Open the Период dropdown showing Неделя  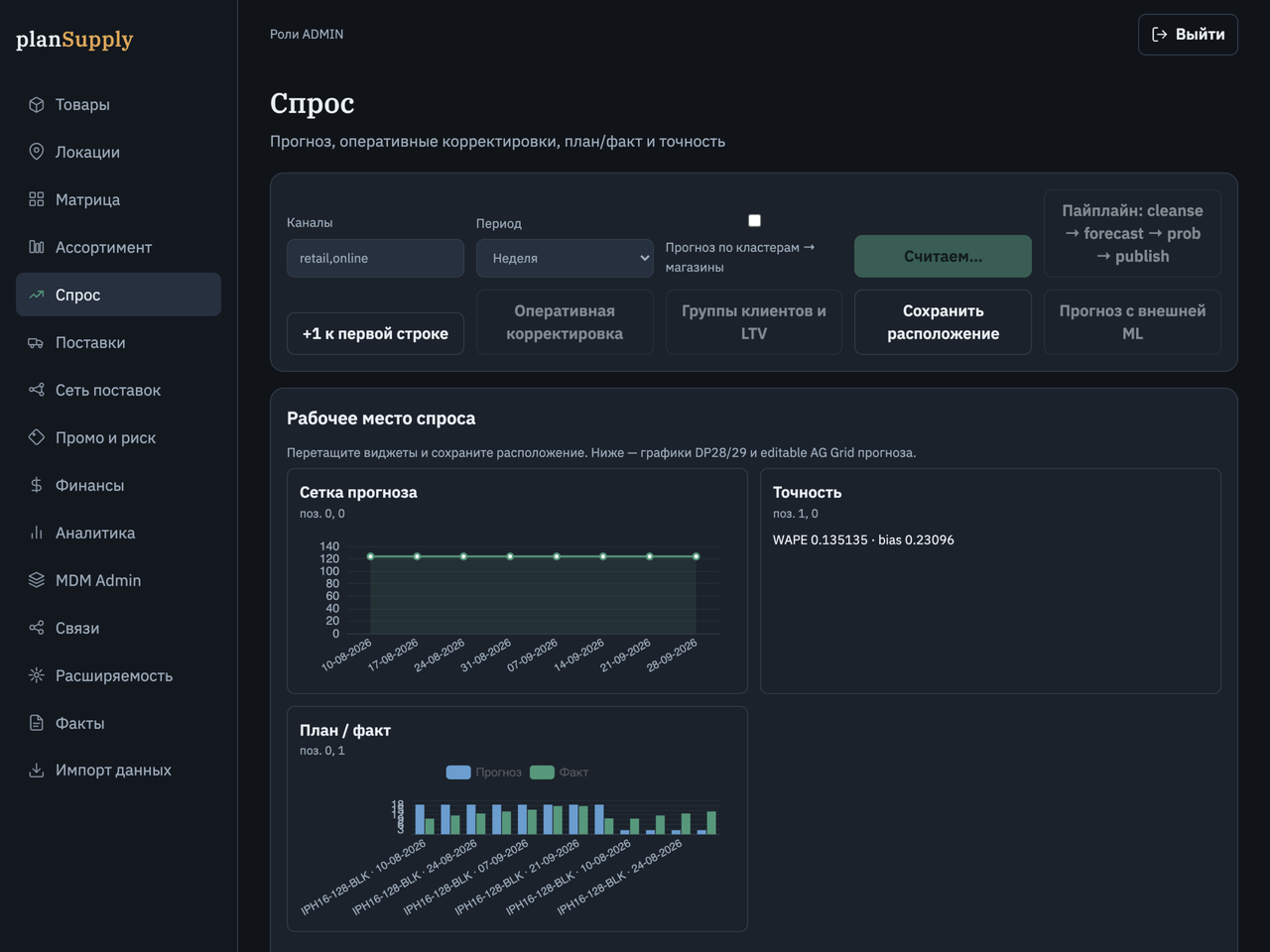(x=565, y=258)
